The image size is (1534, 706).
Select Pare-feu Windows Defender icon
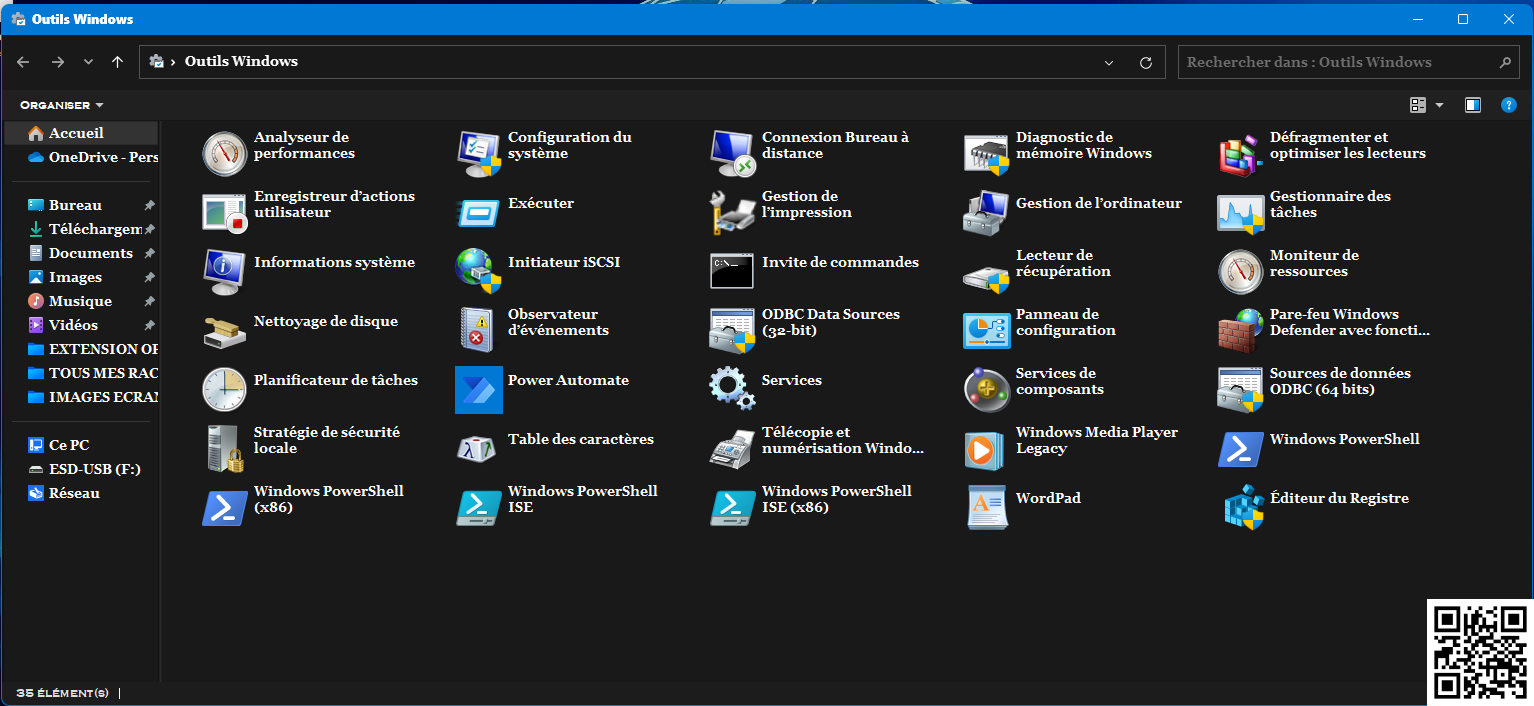(x=1240, y=330)
